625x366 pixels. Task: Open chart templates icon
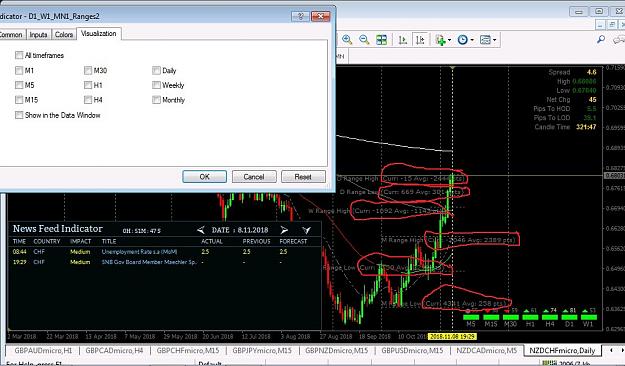tap(485, 39)
